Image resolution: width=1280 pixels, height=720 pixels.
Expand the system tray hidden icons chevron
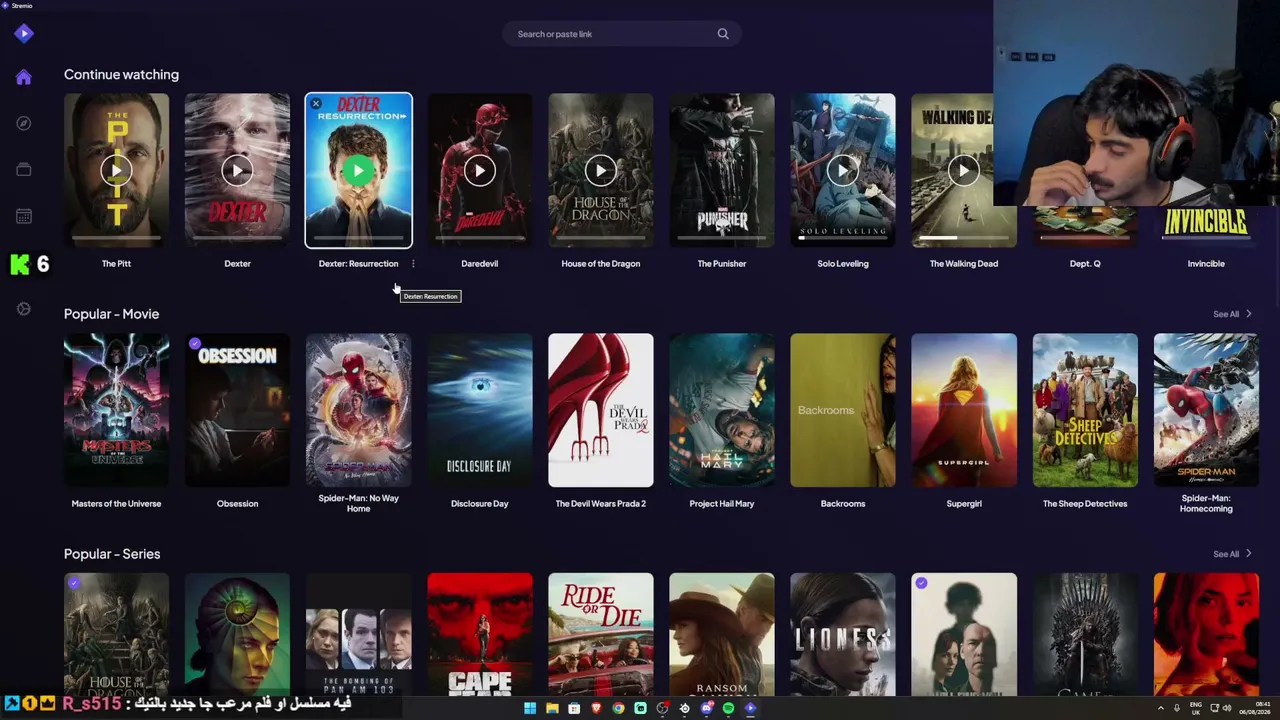pos(1161,708)
